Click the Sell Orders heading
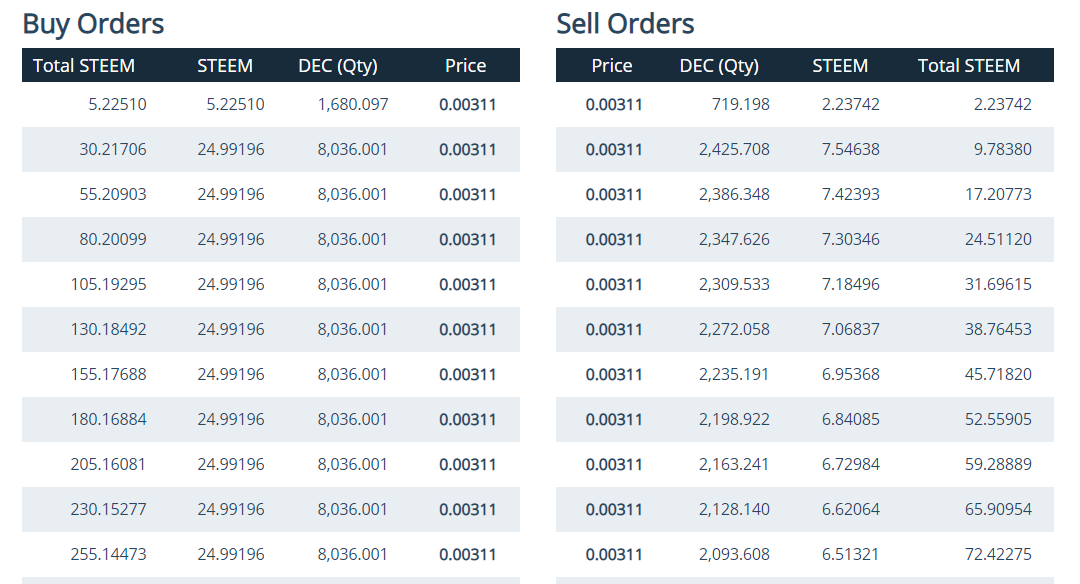The image size is (1080, 584). (x=625, y=24)
